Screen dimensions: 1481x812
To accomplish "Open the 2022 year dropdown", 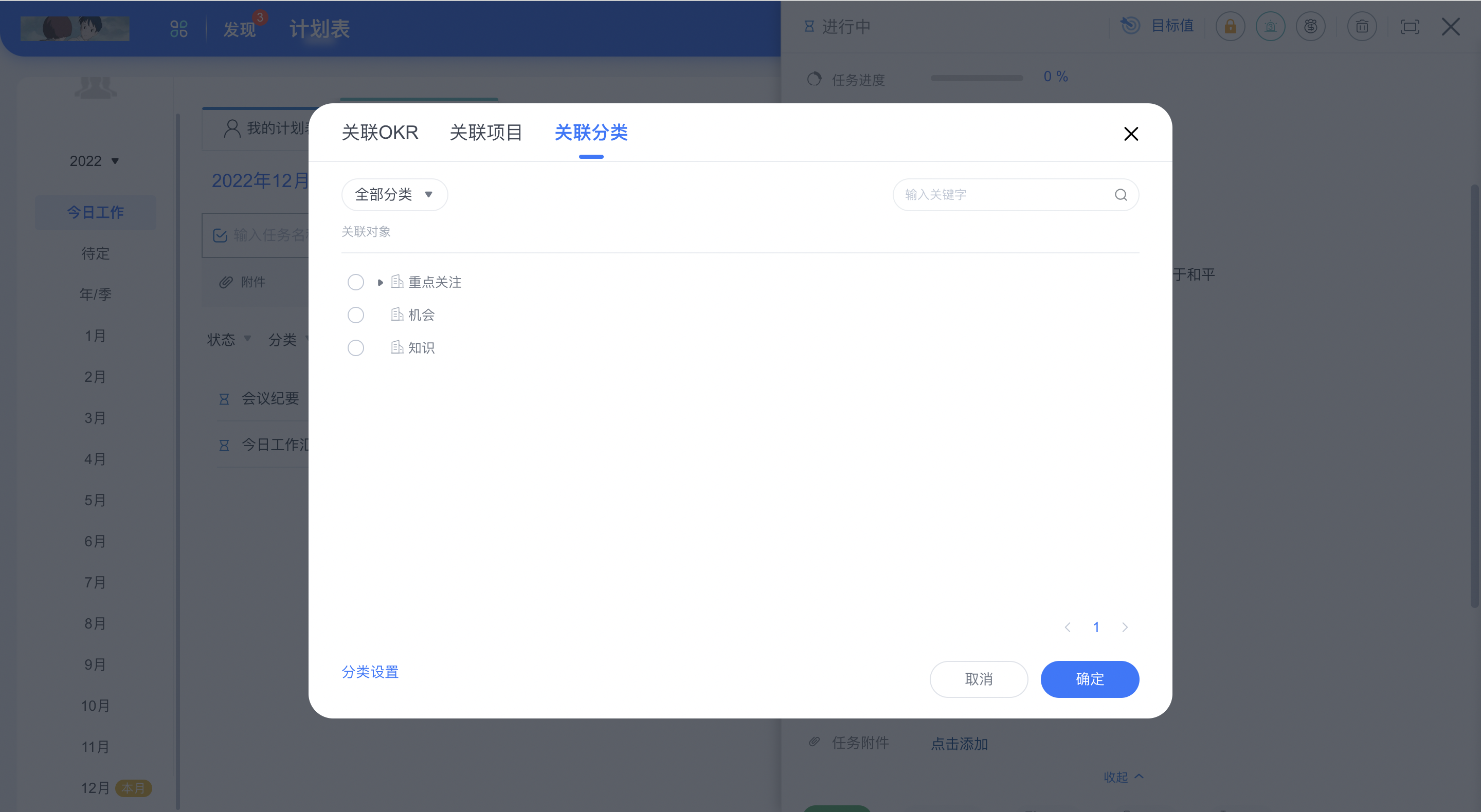I will click(x=94, y=161).
